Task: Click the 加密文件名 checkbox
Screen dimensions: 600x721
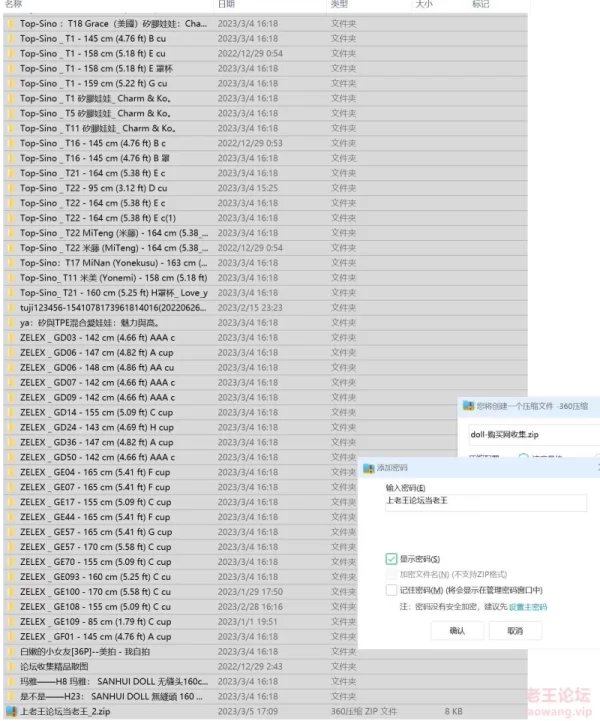Action: [391, 575]
